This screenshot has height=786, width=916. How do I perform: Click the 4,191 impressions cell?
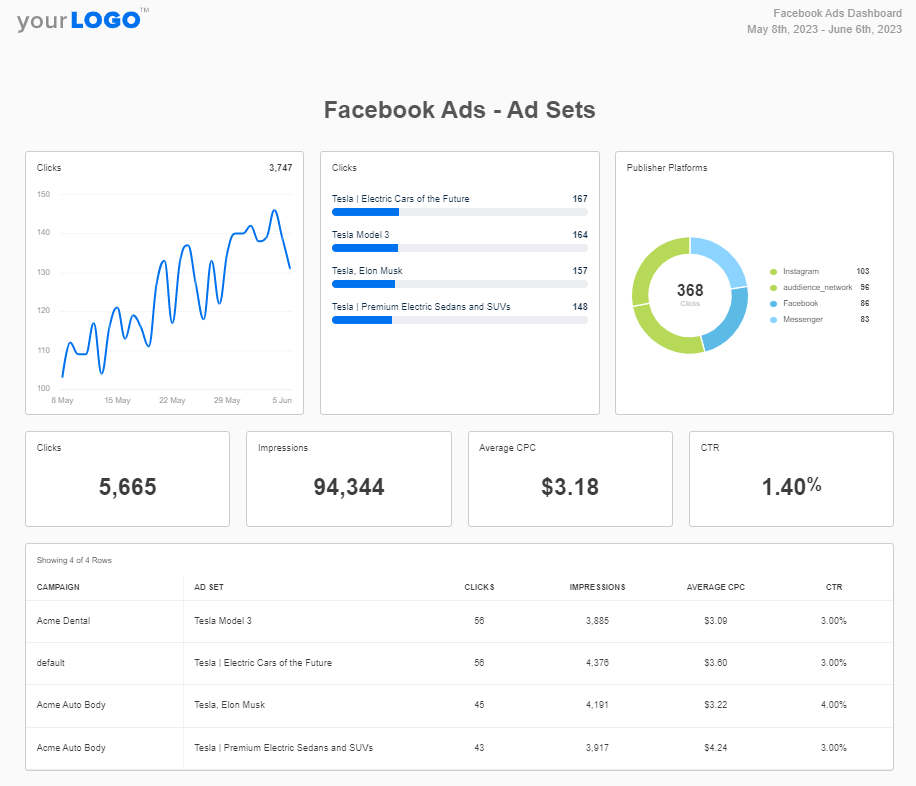coord(597,705)
